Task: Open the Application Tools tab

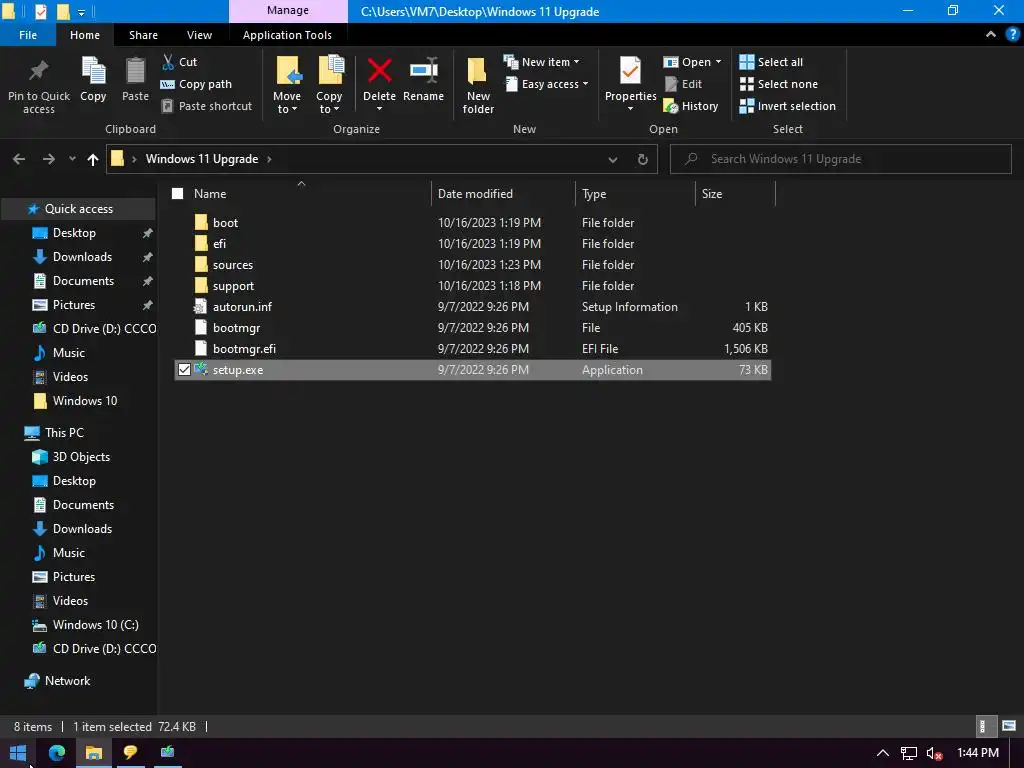Action: pos(287,35)
